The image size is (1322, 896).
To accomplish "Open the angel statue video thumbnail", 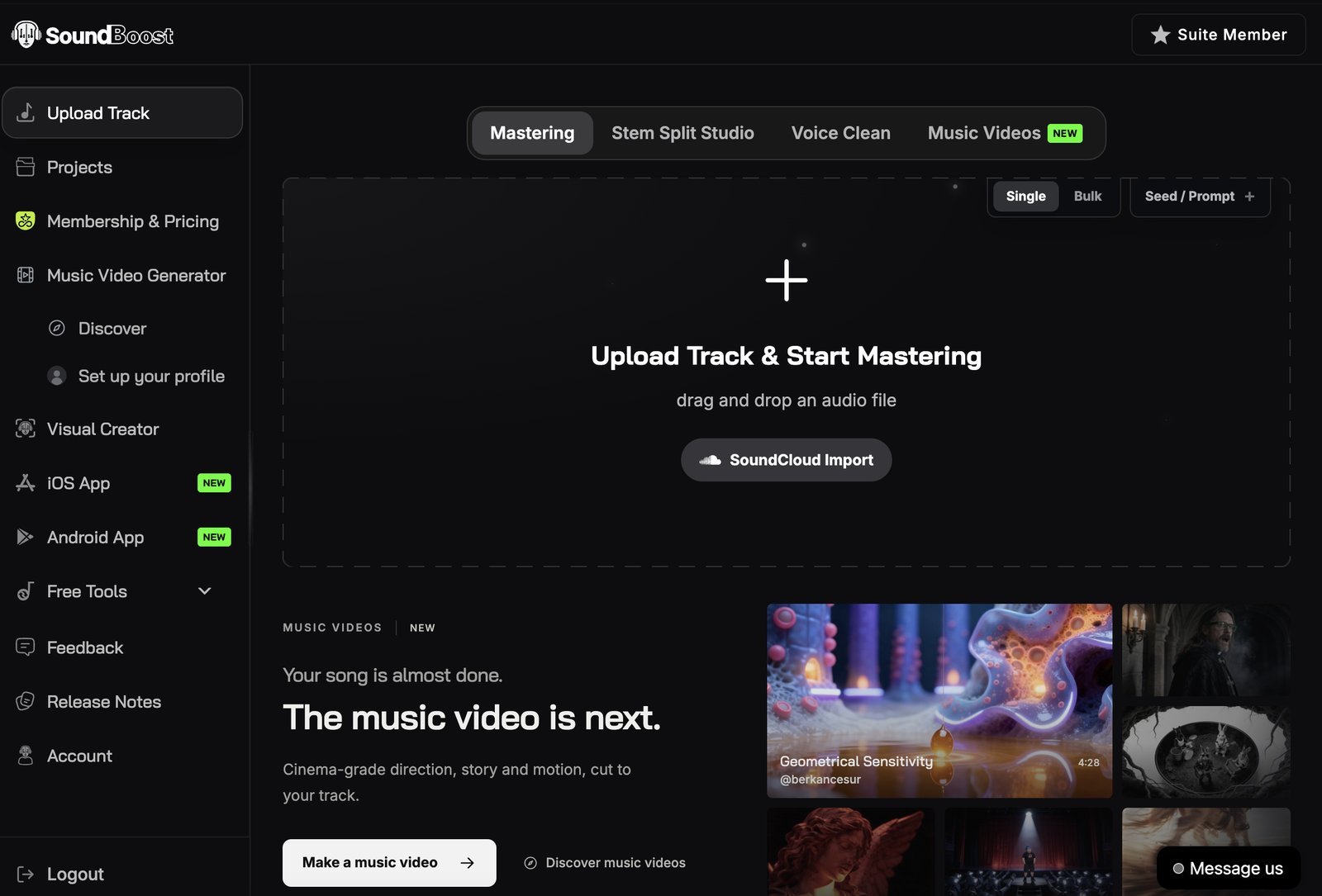I will click(x=851, y=851).
